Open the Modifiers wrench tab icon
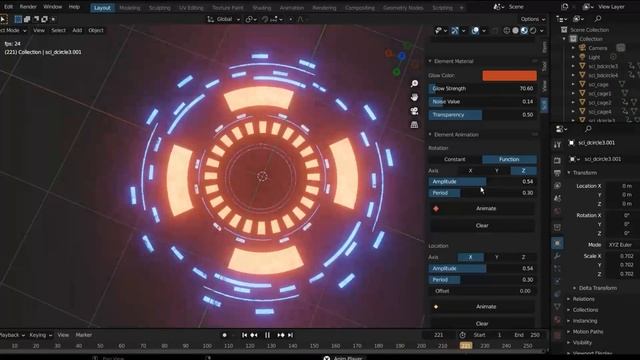Viewport: 640px width, 360px height. click(557, 256)
